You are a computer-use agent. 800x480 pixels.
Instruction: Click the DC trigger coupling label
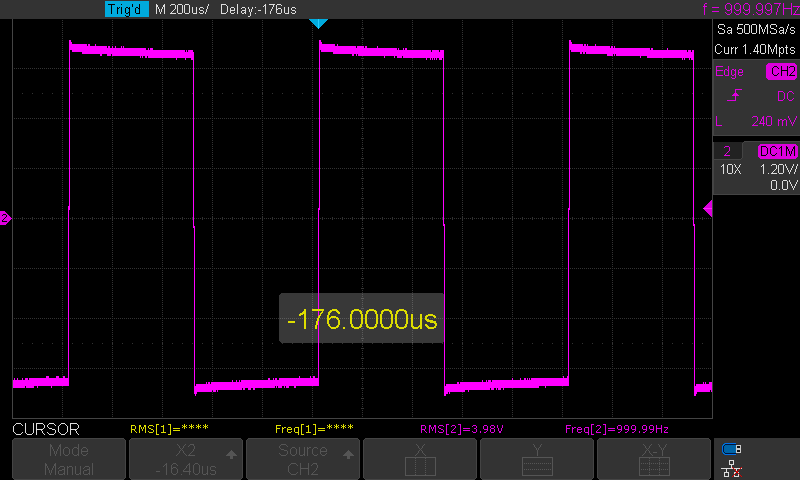click(x=786, y=96)
